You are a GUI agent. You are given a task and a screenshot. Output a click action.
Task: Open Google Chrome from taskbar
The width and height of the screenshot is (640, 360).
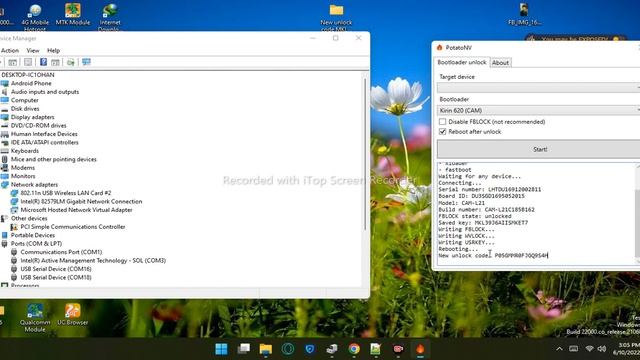(354, 349)
